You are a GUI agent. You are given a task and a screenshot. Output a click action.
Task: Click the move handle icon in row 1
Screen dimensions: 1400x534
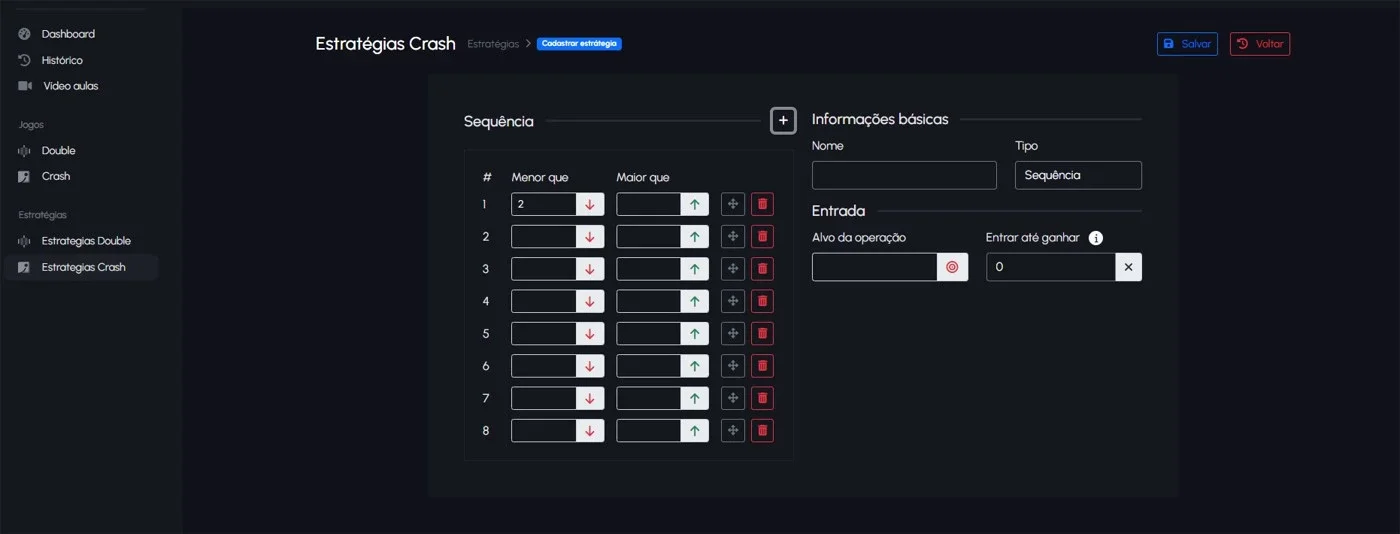pos(733,204)
